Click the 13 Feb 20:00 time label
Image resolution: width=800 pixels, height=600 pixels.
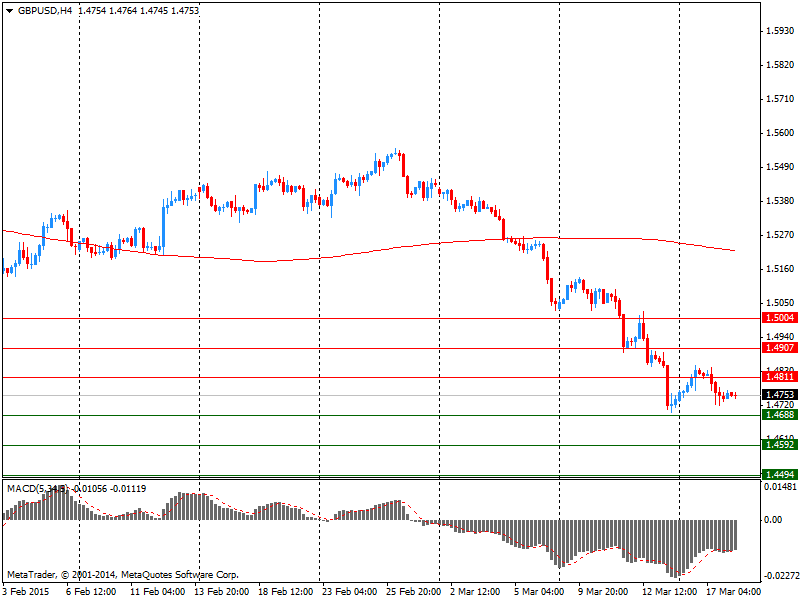pyautogui.click(x=221, y=591)
